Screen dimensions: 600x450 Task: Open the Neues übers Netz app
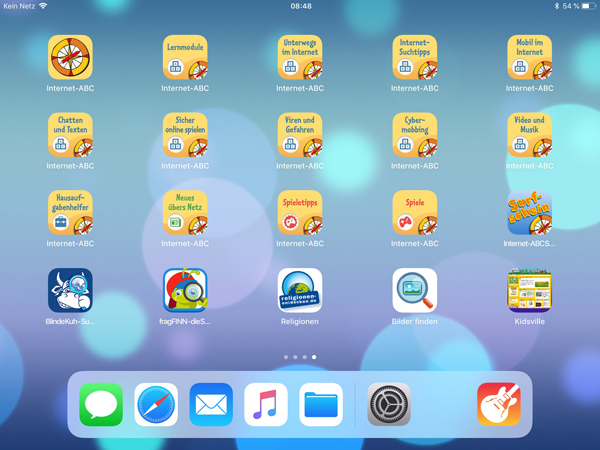185,213
